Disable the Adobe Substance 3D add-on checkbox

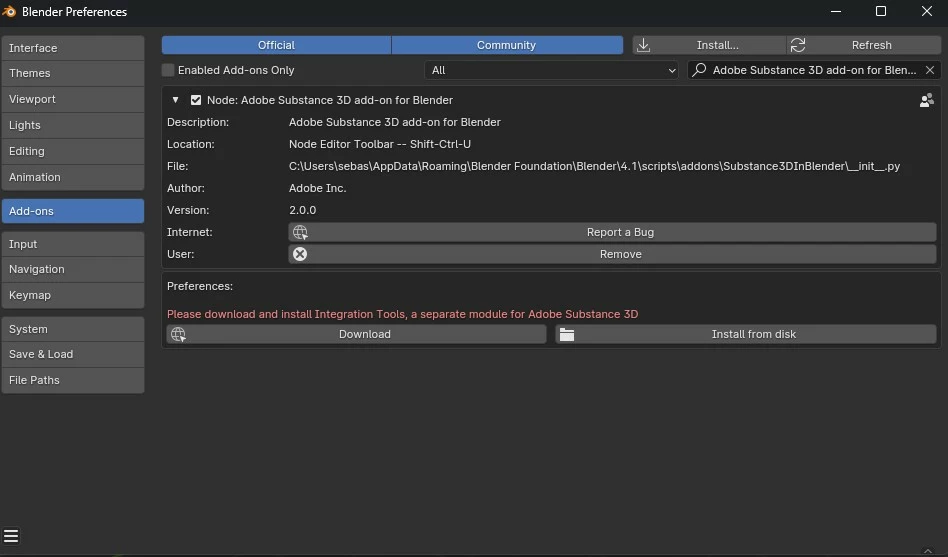tap(196, 100)
